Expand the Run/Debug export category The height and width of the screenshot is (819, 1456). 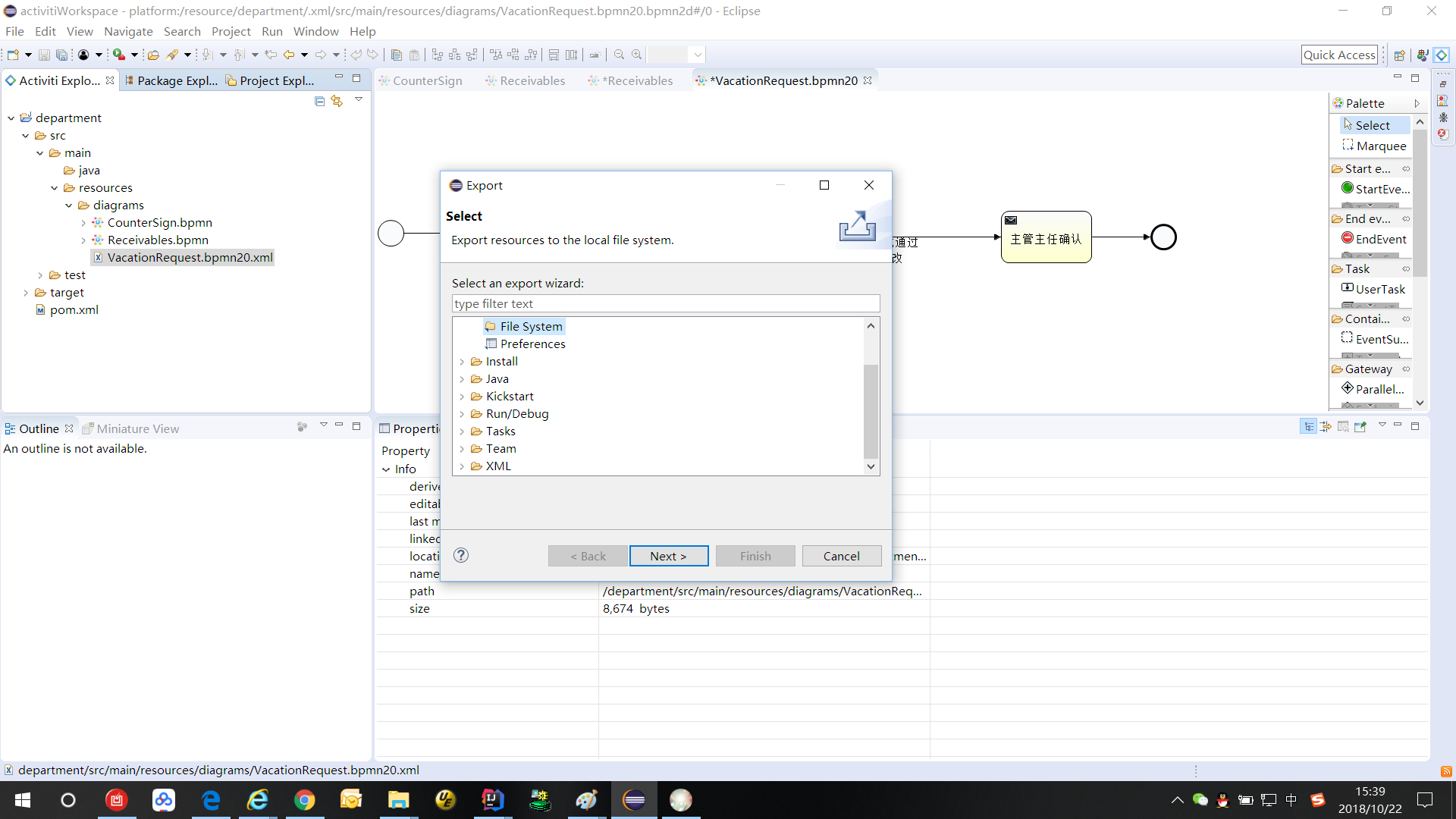pyautogui.click(x=462, y=414)
